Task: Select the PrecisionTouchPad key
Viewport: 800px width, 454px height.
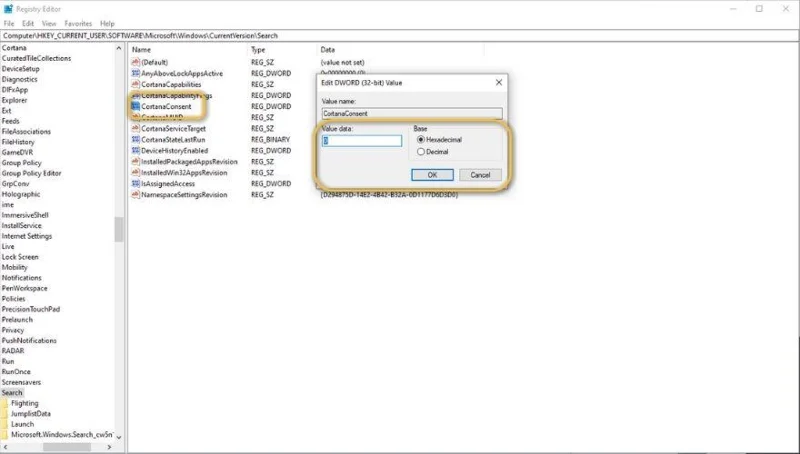Action: click(31, 309)
